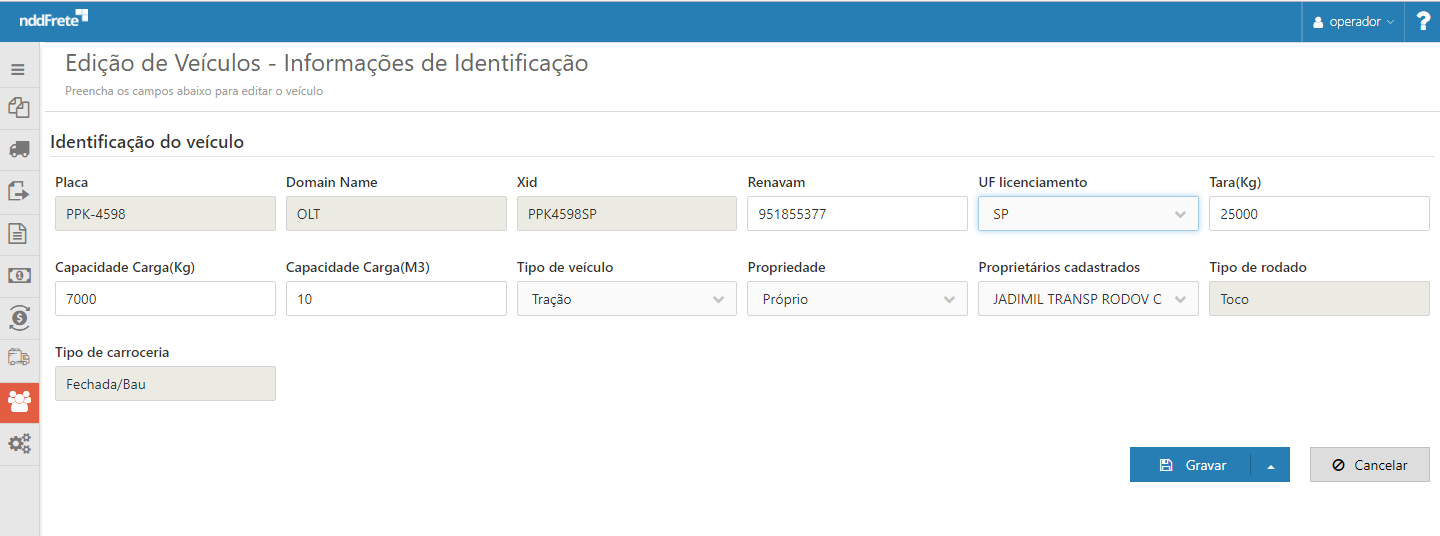Click the exit arrow sidebar icon
Screen dimensions: 1440x536
(18, 191)
